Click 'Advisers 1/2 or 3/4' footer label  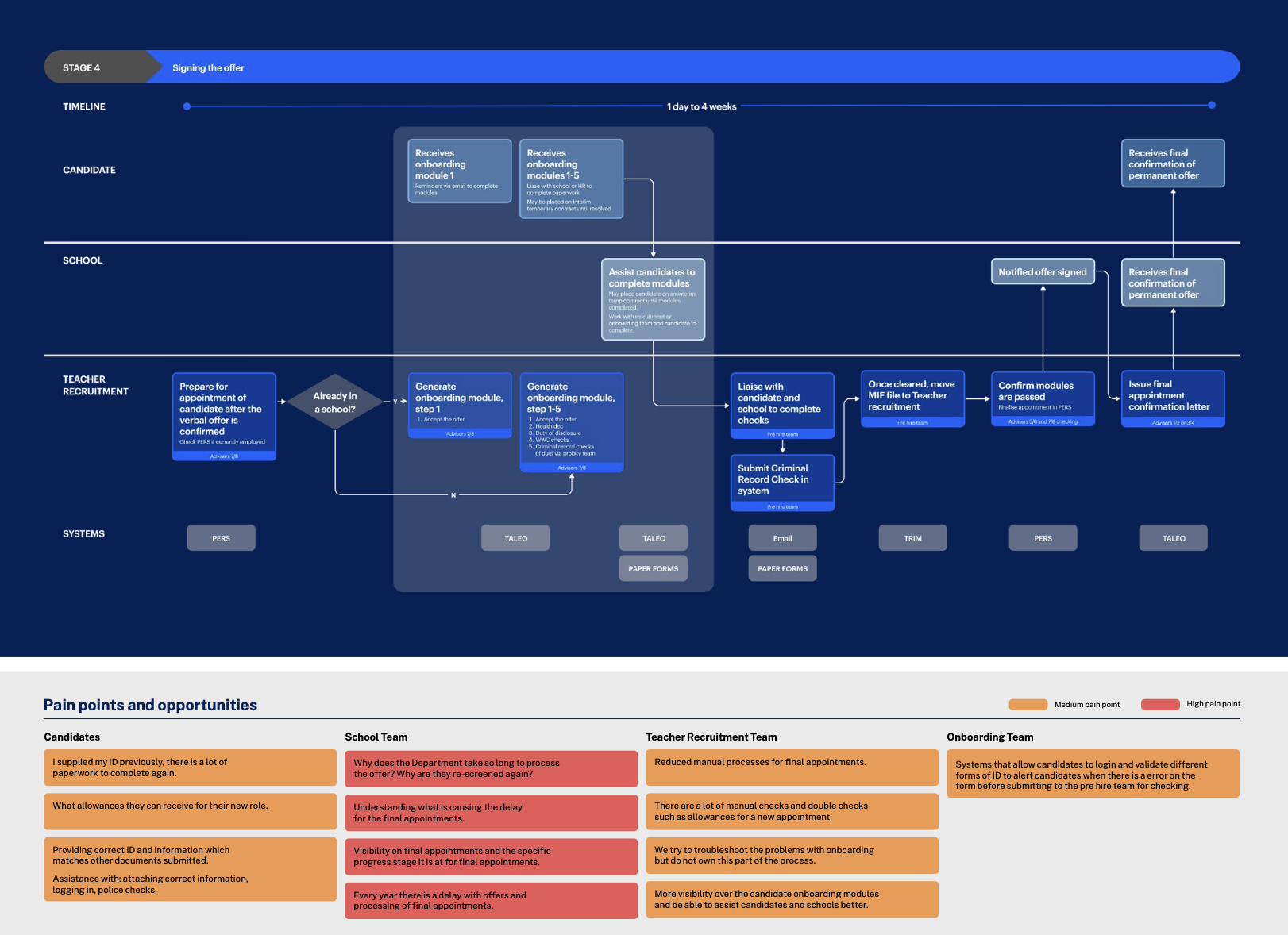pos(1173,423)
